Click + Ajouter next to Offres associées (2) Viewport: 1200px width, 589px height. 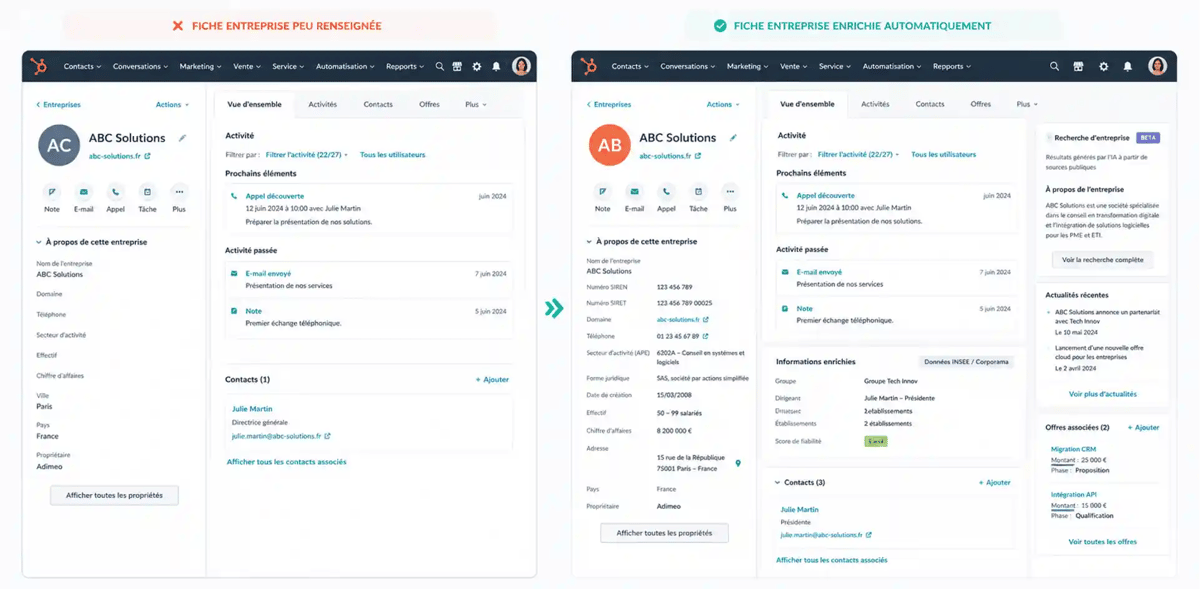1143,428
